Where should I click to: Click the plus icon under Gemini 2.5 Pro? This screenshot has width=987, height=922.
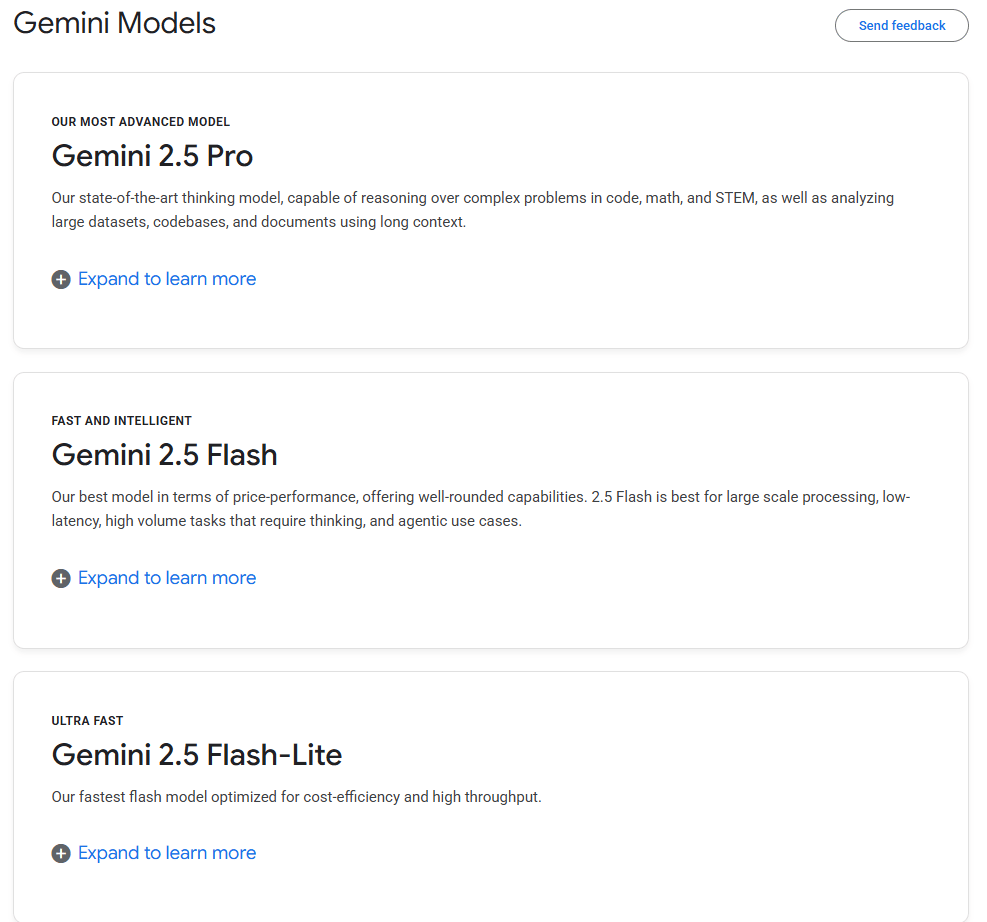(61, 280)
